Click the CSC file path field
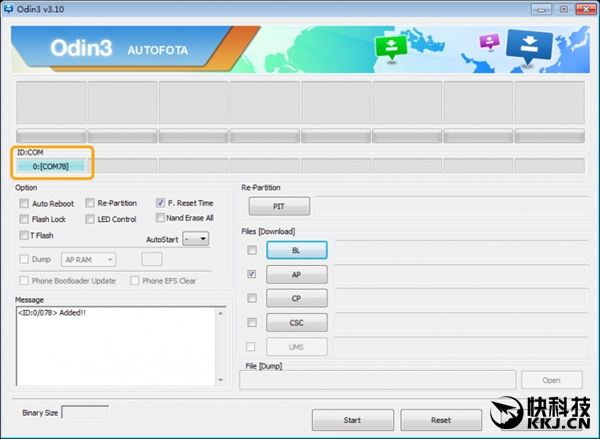This screenshot has height=439, width=600. pyautogui.click(x=462, y=323)
